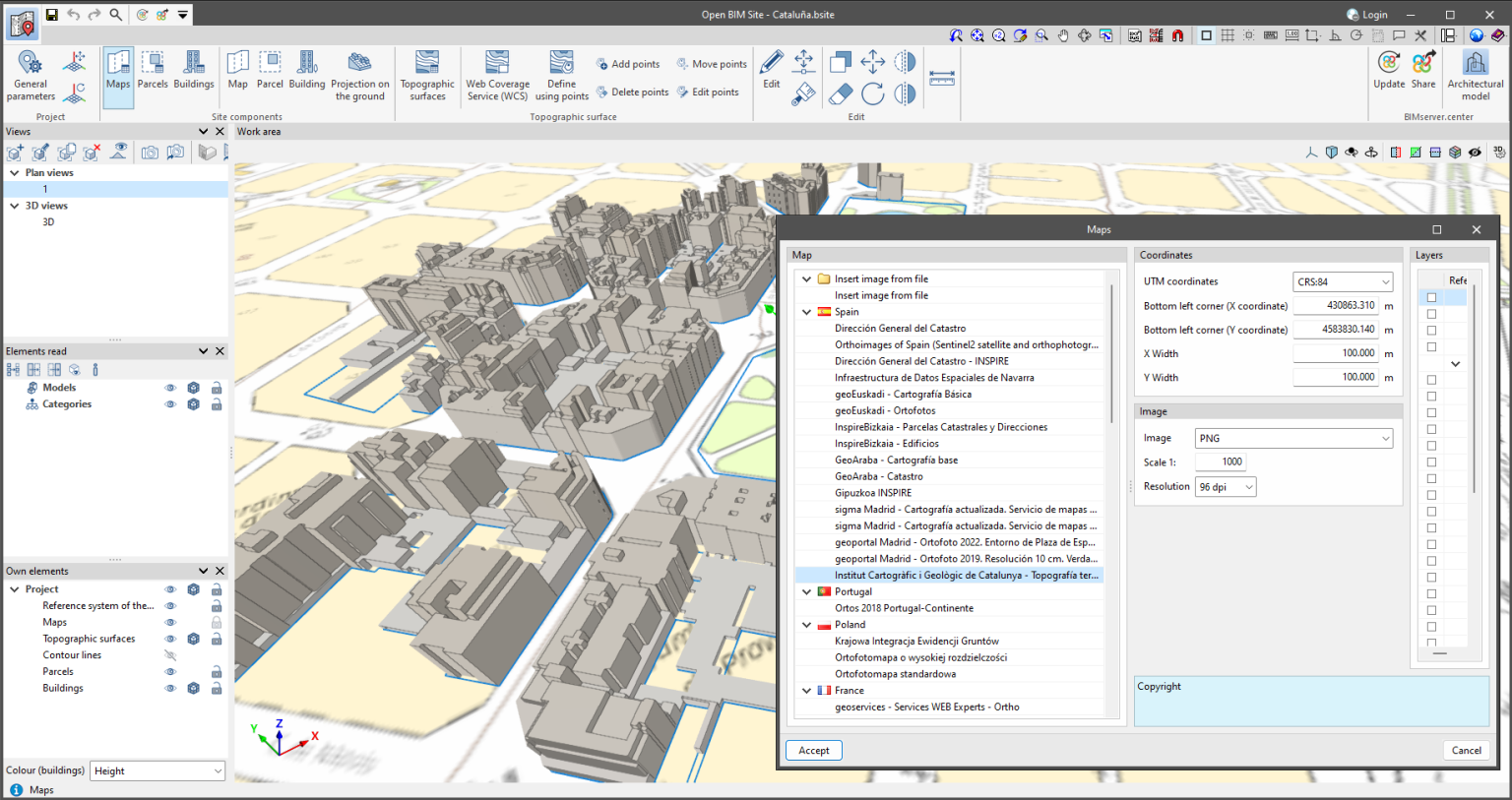Toggle visibility eye for Models

(x=170, y=388)
